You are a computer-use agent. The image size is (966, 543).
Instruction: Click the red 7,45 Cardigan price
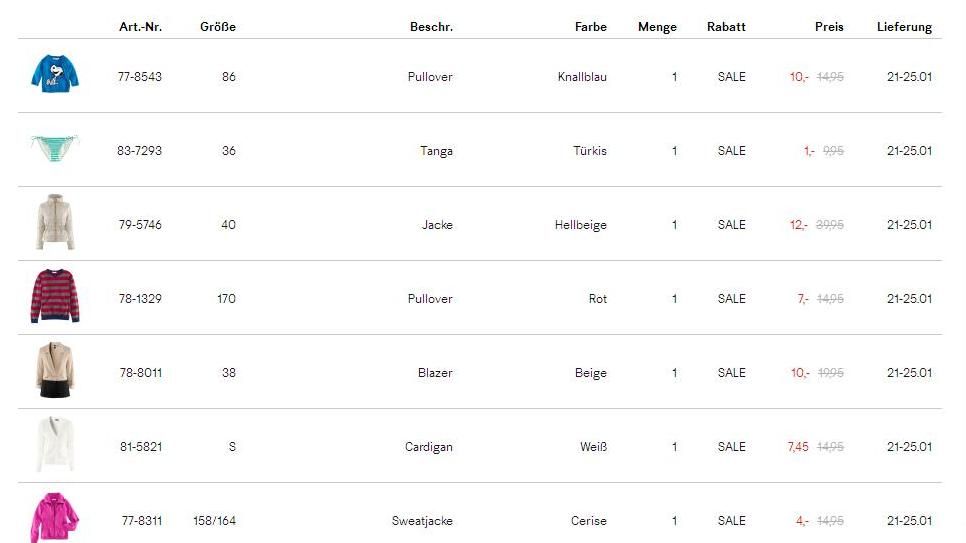click(x=798, y=447)
